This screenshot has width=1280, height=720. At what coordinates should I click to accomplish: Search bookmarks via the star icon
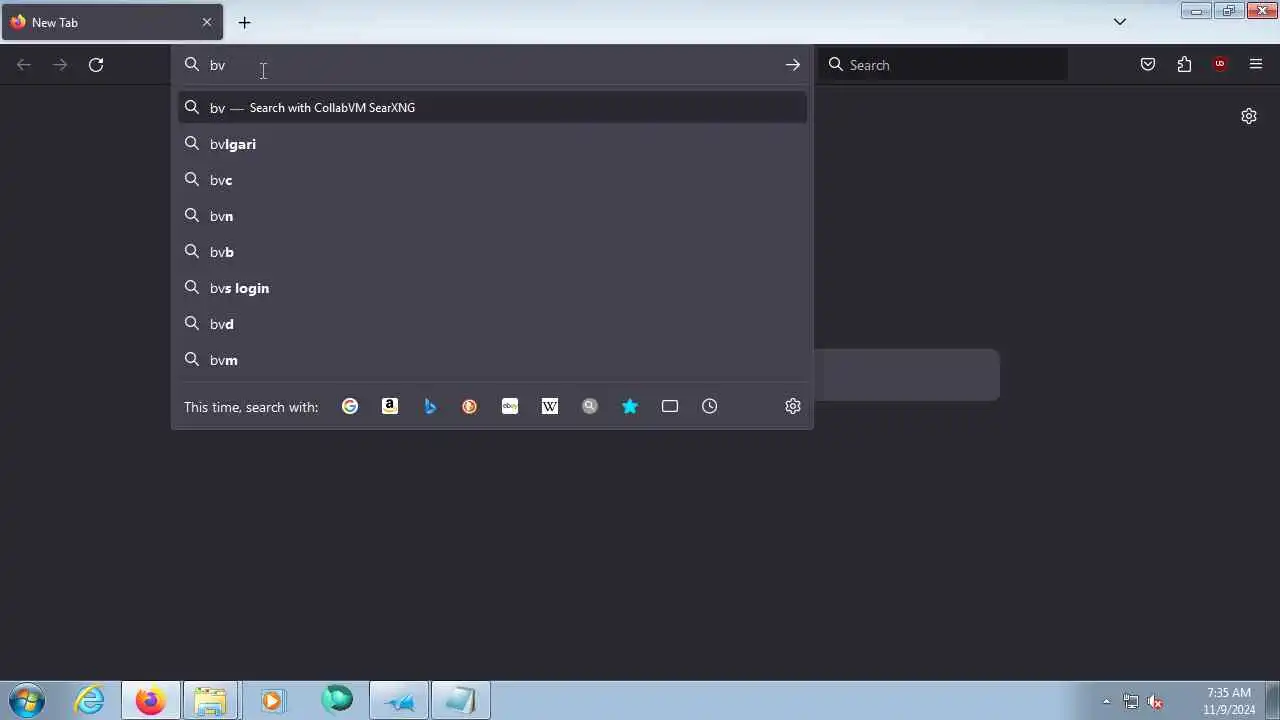630,406
